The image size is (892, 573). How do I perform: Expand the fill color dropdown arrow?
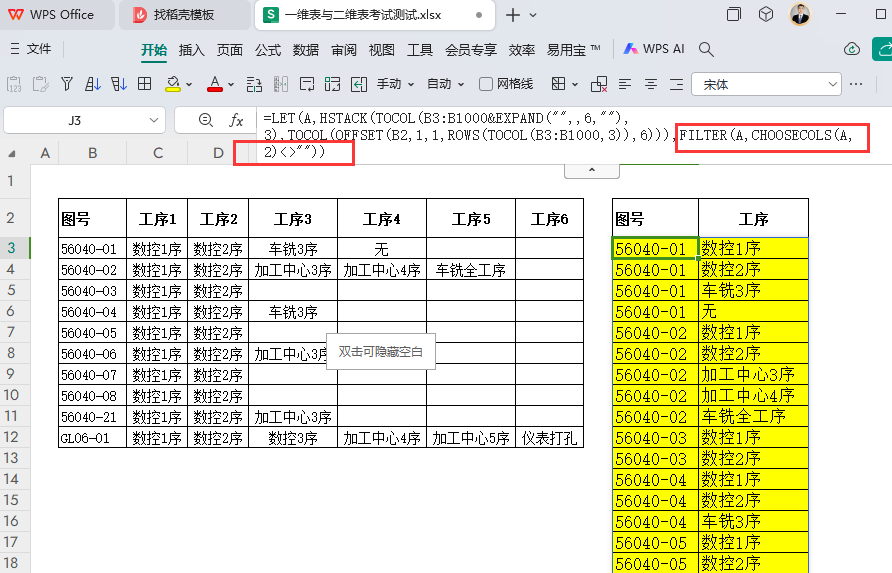[x=189, y=85]
